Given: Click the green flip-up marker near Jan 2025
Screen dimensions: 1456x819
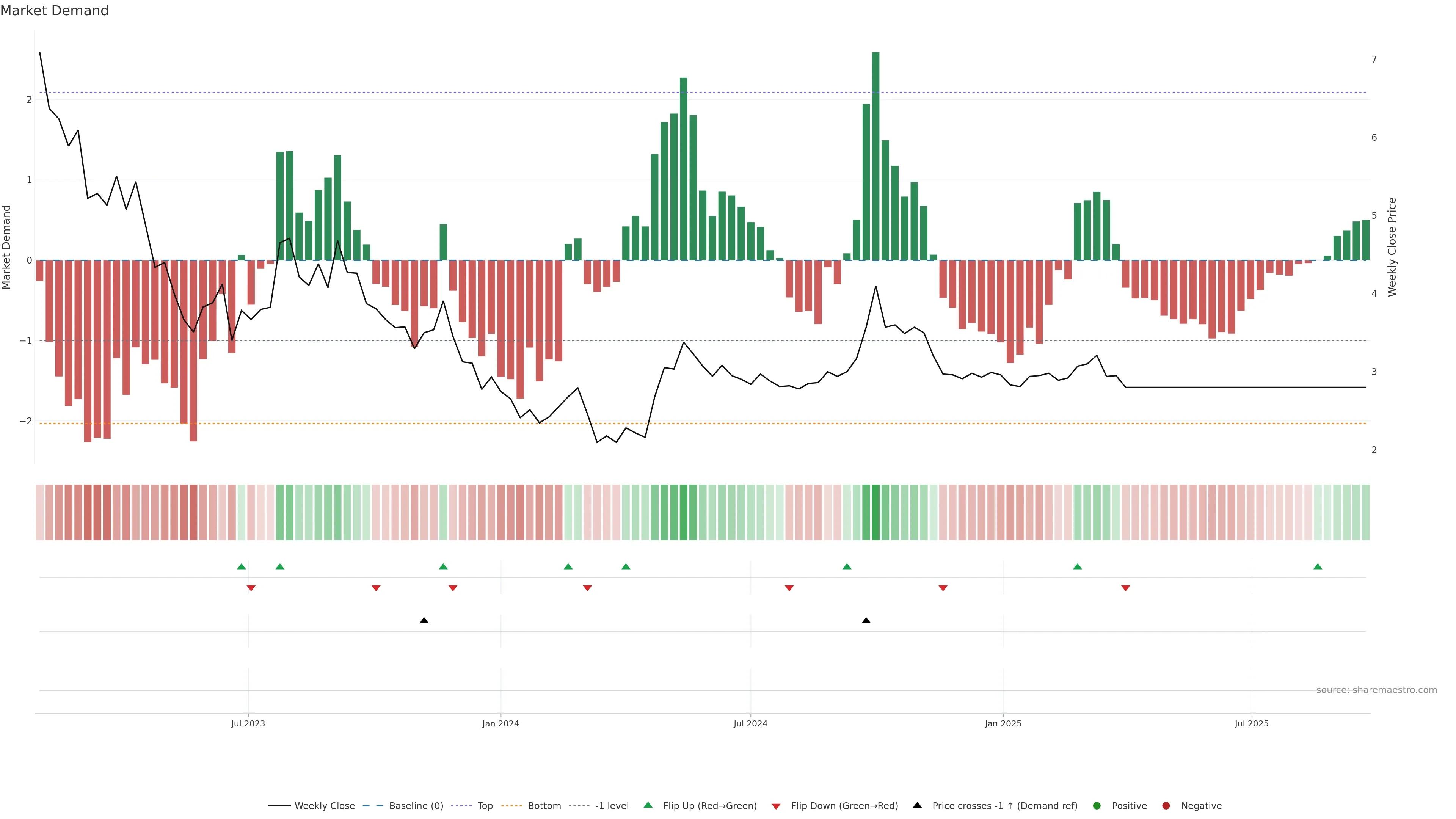Looking at the screenshot, I should click(1077, 566).
